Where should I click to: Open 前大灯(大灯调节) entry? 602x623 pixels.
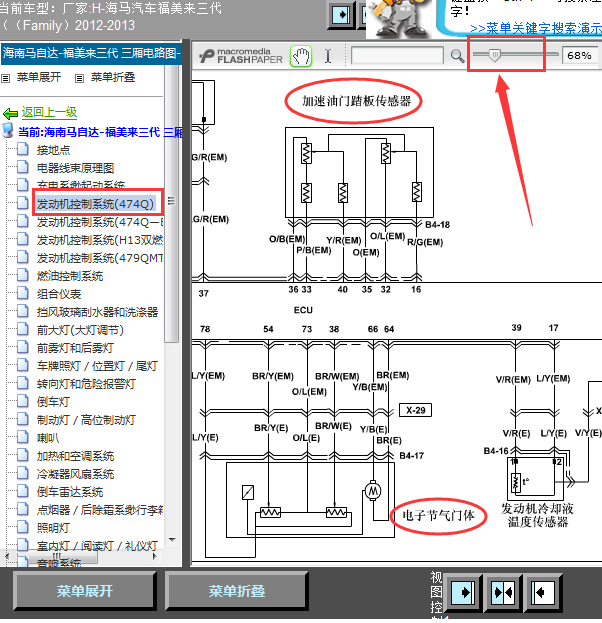(80, 330)
